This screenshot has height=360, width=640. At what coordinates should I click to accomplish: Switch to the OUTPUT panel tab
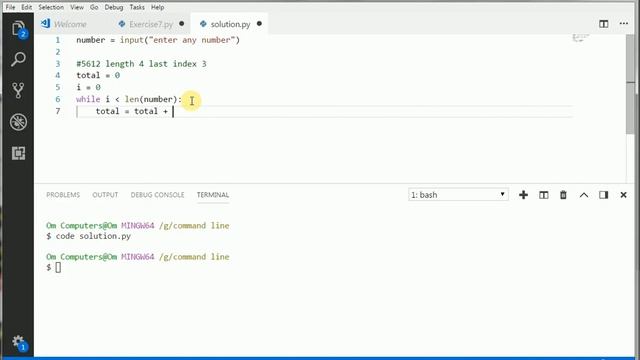coord(105,195)
